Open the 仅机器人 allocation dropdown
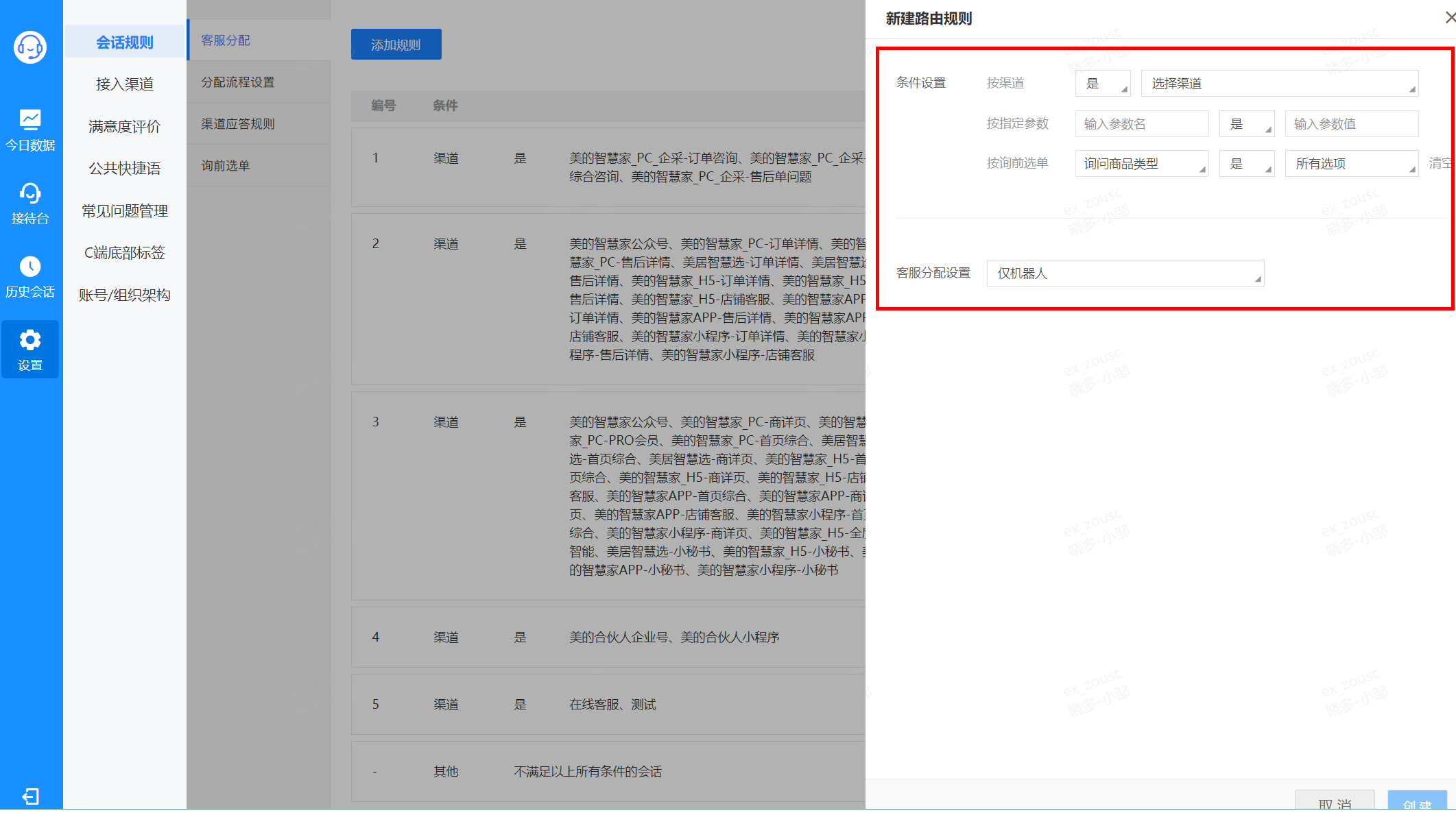The image size is (1456, 815). point(1125,273)
